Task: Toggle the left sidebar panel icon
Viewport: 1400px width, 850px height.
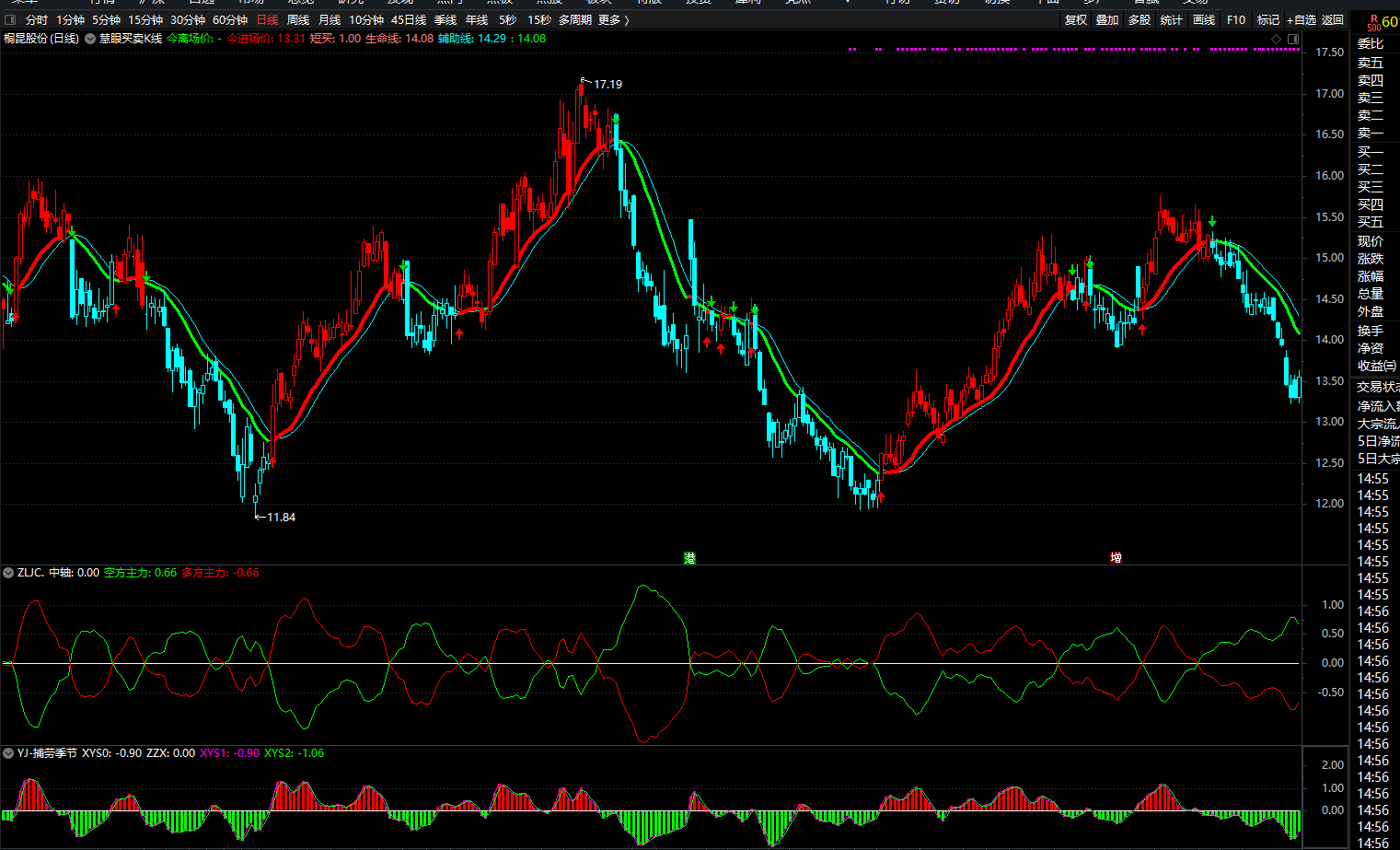Action: (x=10, y=20)
